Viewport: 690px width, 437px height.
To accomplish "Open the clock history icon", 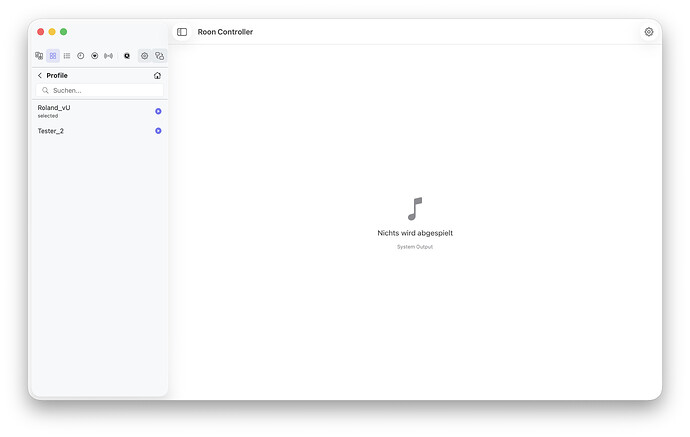I will click(81, 56).
